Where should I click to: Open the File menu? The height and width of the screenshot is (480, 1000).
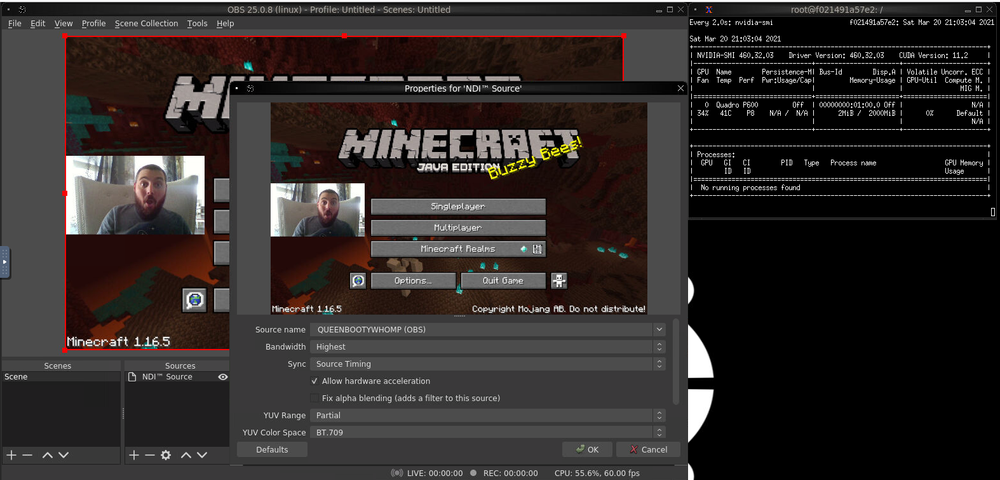[15, 23]
